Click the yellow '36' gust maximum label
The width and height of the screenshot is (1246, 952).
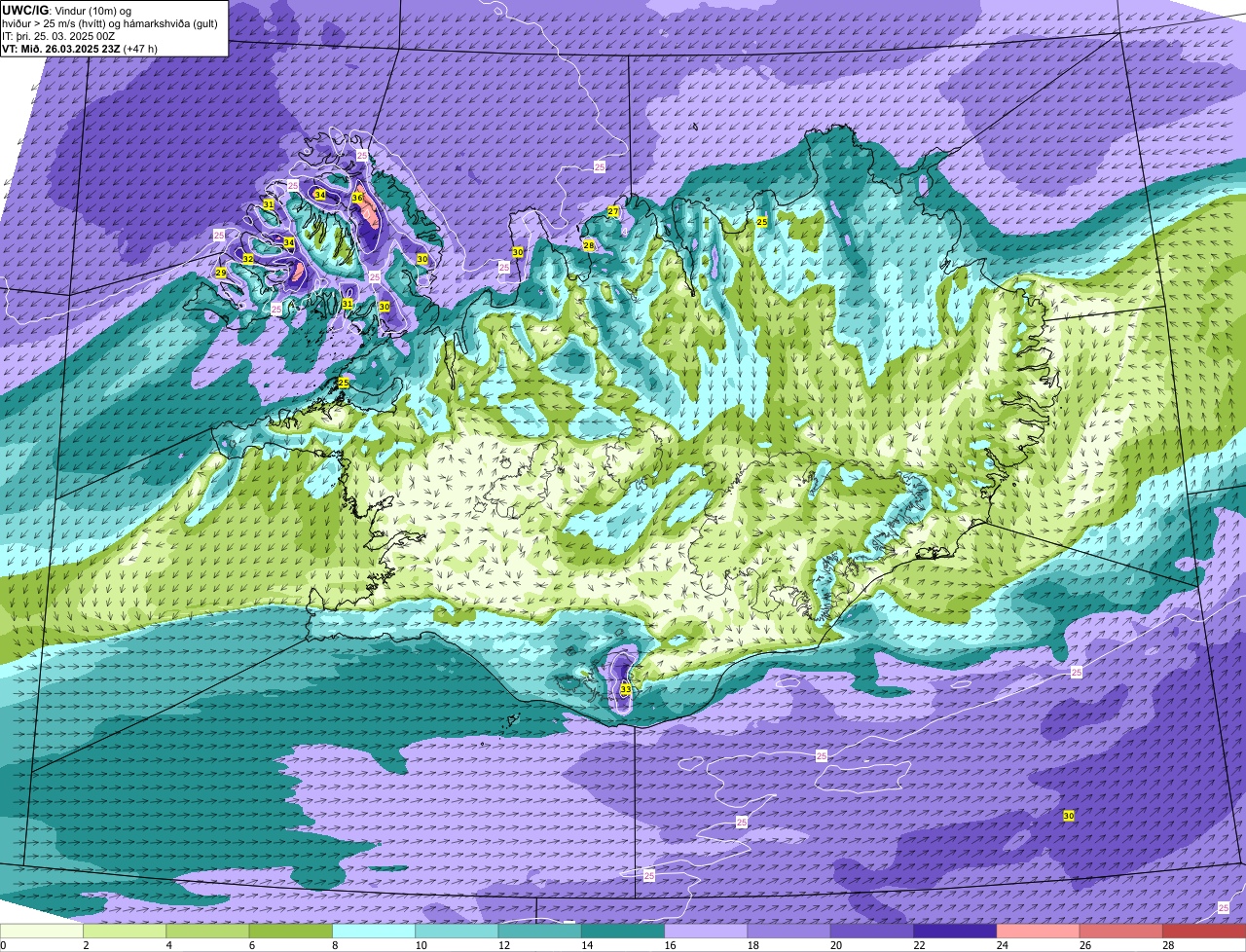click(357, 198)
